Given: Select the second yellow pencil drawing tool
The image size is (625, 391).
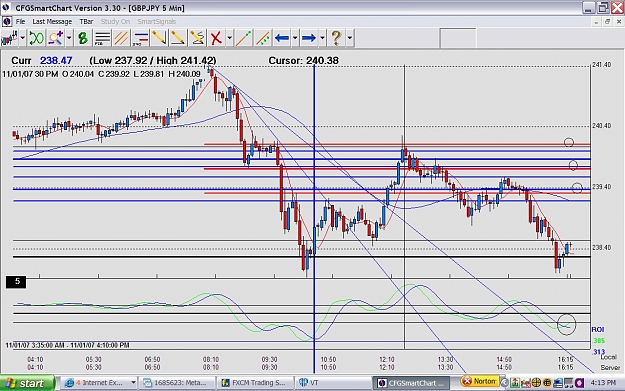Looking at the screenshot, I should click(x=178, y=38).
